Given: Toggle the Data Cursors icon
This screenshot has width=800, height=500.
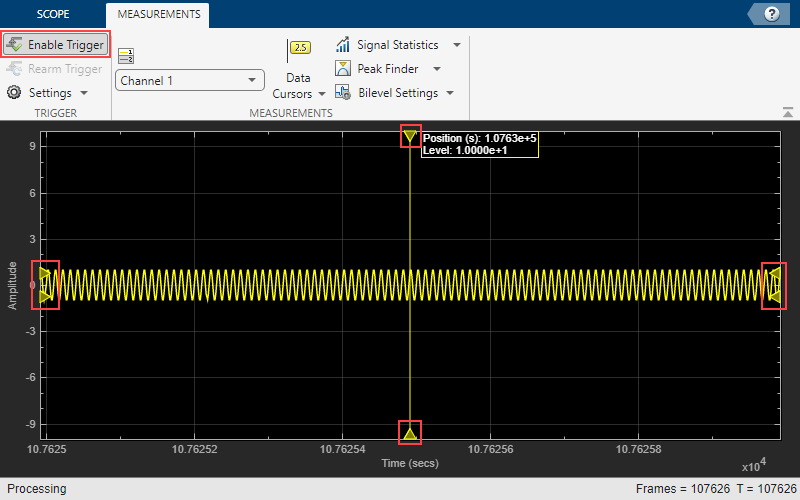Looking at the screenshot, I should 299,48.
